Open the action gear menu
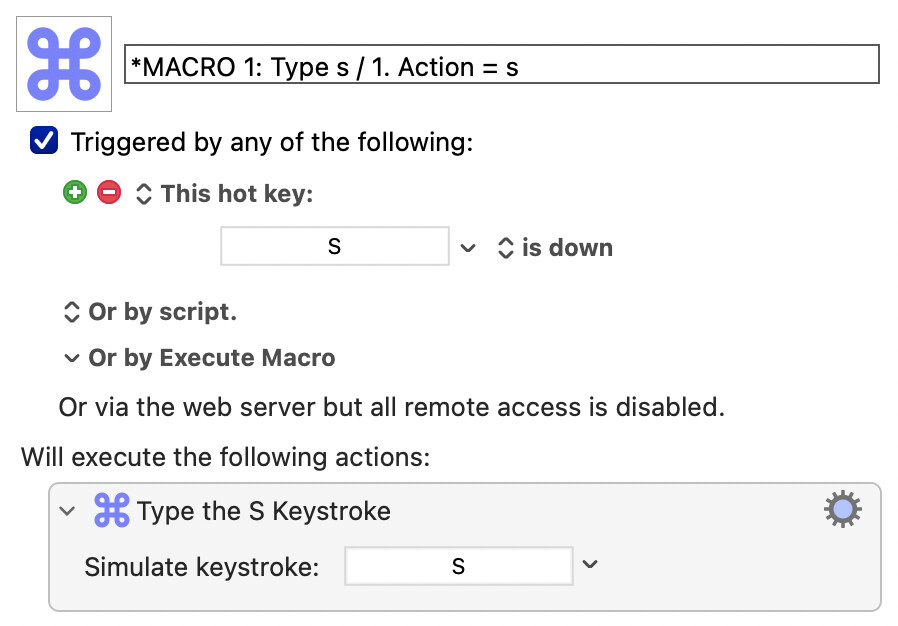 point(842,509)
